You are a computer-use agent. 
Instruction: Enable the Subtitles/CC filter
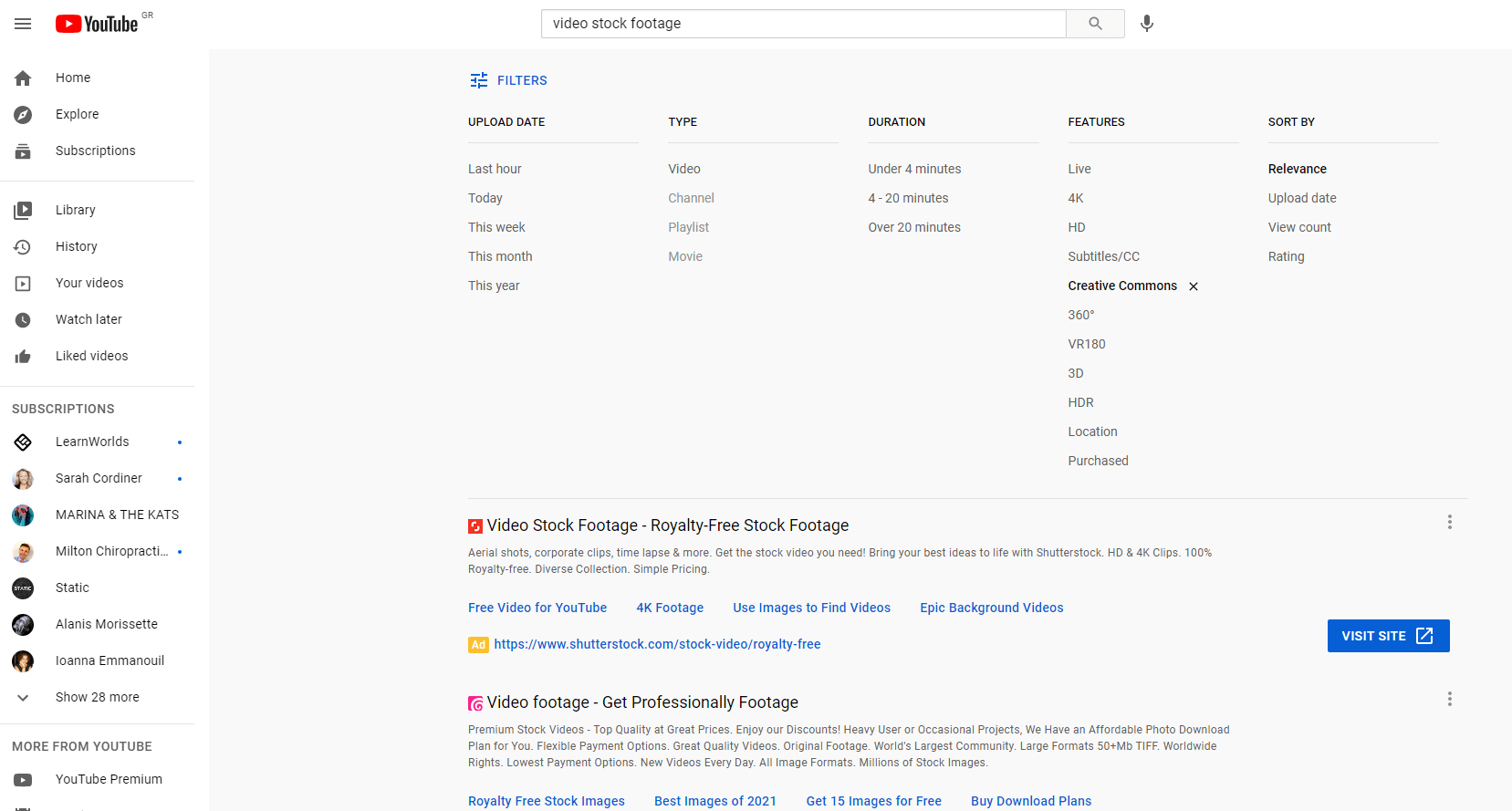point(1104,256)
